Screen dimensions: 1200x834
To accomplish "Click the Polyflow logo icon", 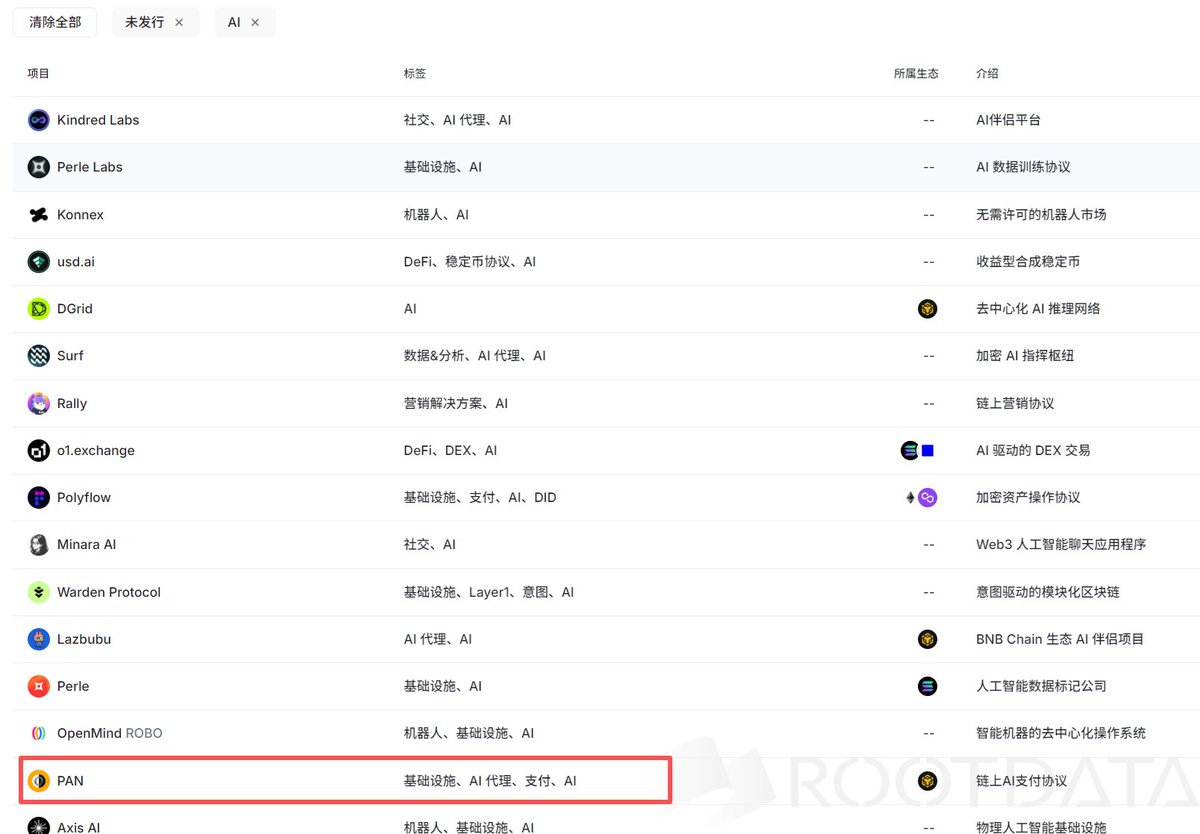I will 38,498.
